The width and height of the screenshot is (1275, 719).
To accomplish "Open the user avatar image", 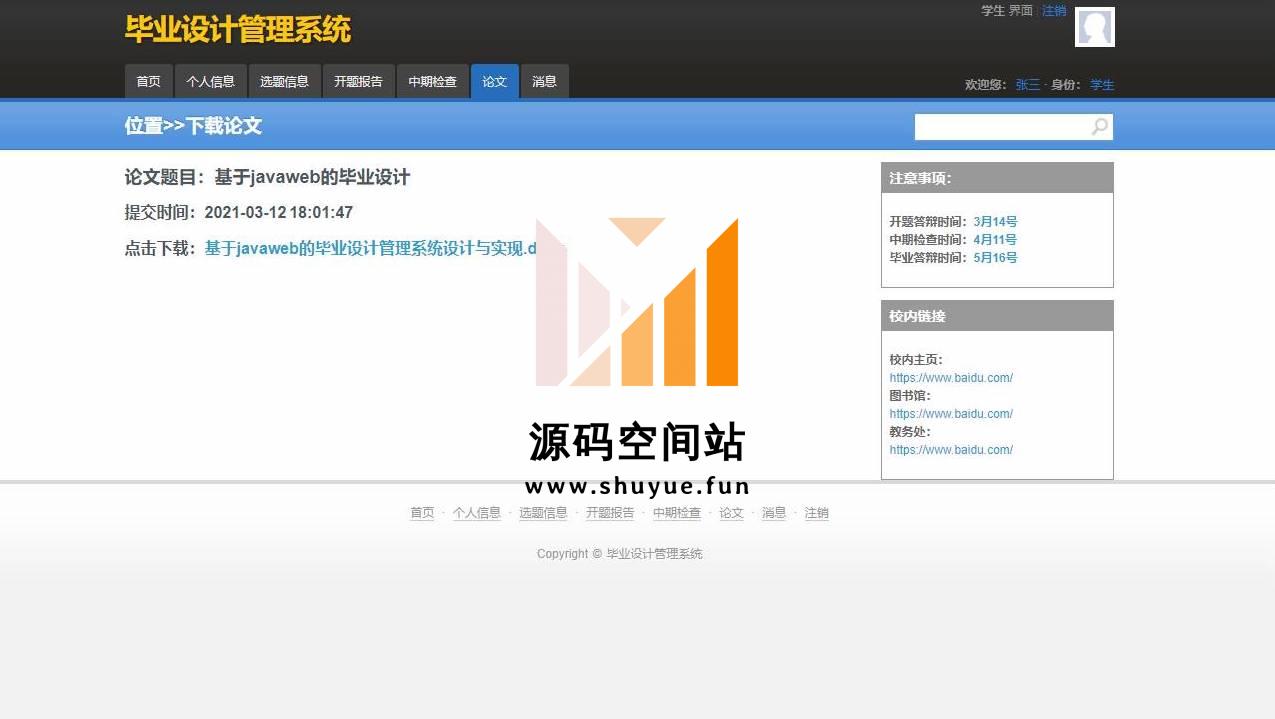I will [x=1095, y=27].
